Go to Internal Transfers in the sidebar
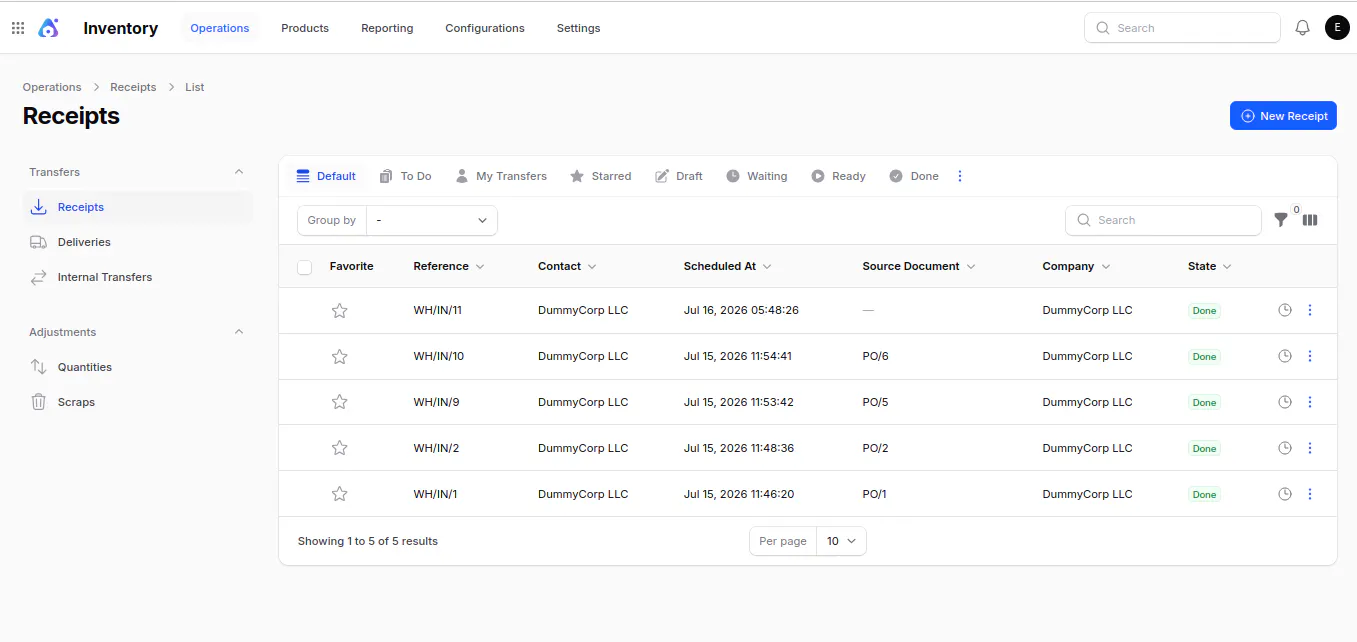 pos(138,277)
